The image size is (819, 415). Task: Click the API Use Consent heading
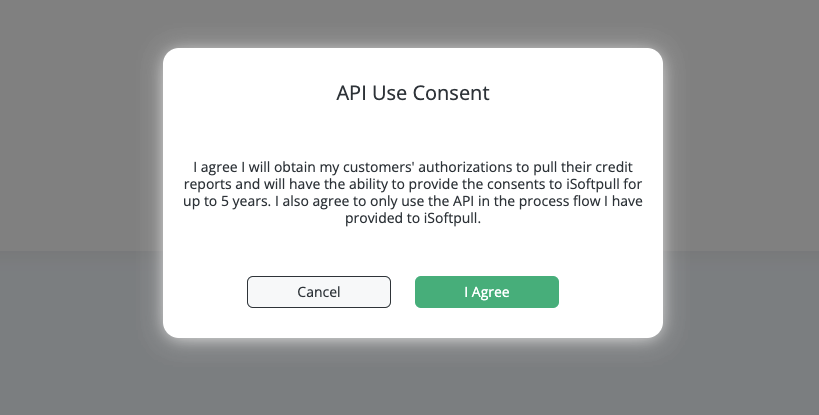click(413, 93)
